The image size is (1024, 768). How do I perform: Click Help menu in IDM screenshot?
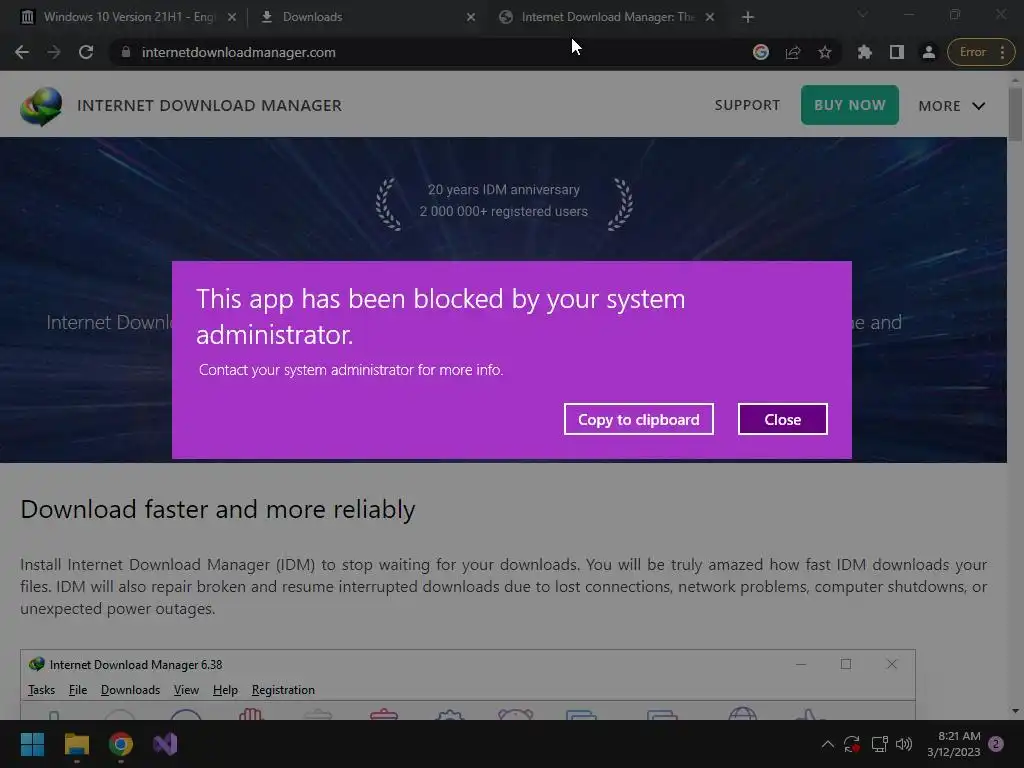225,690
